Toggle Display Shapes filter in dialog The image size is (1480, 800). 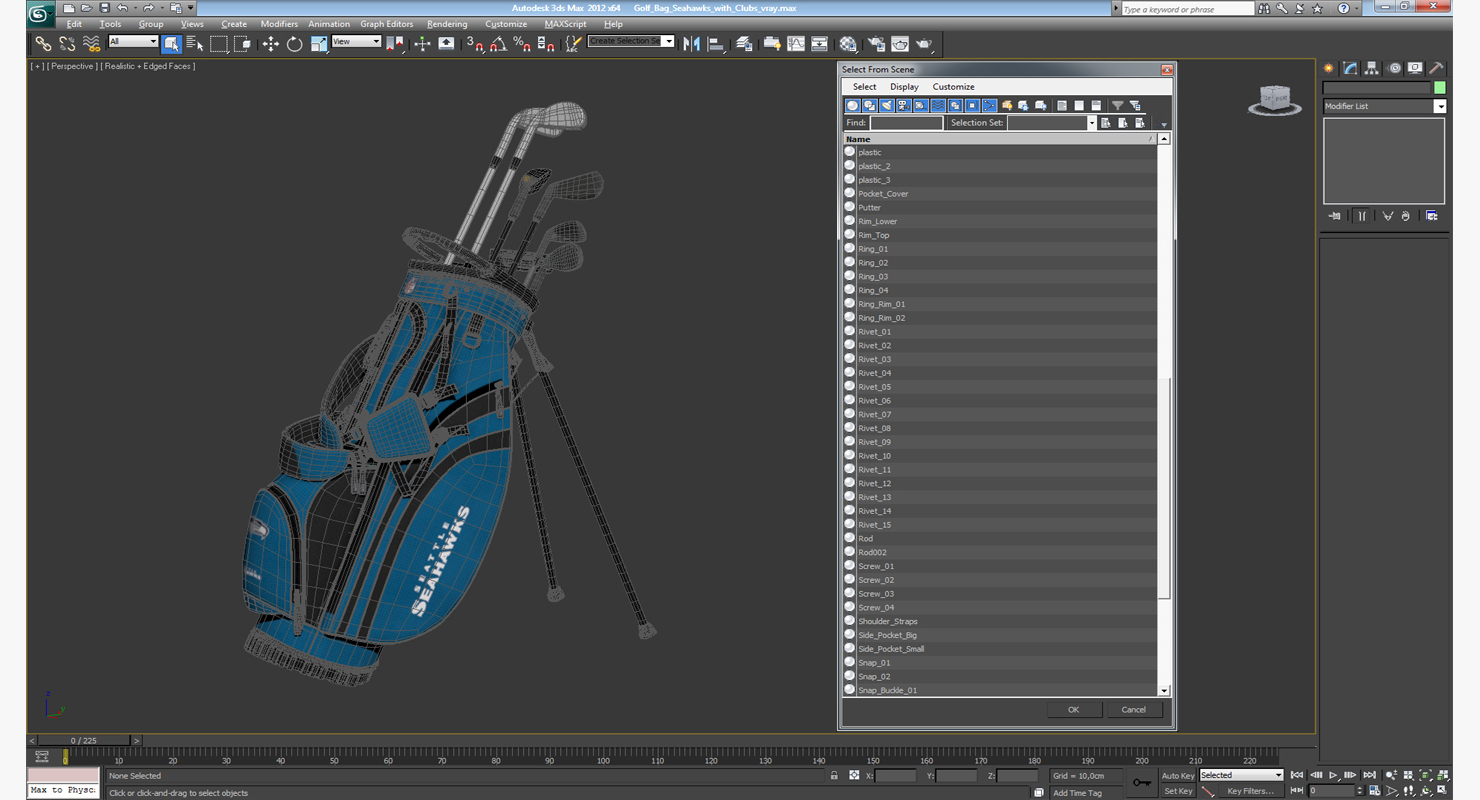[870, 105]
